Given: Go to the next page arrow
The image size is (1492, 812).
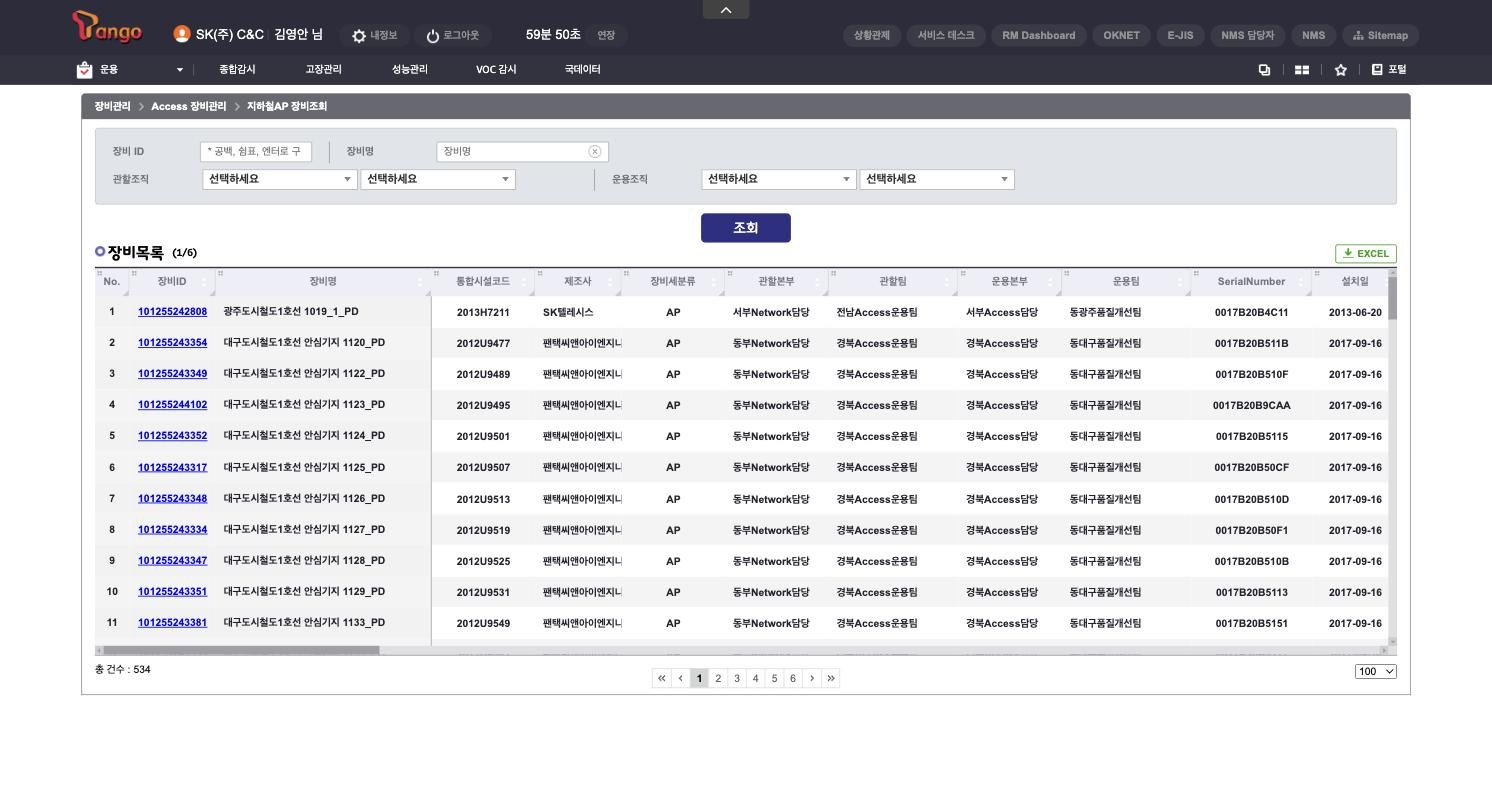Looking at the screenshot, I should 812,678.
